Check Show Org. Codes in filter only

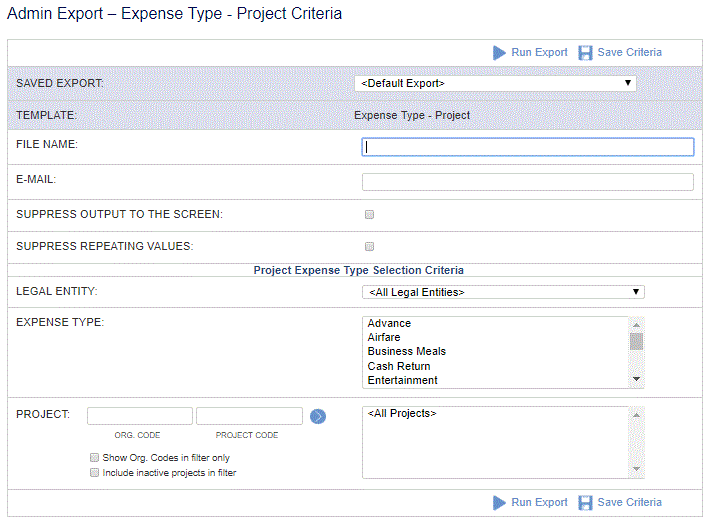click(94, 457)
